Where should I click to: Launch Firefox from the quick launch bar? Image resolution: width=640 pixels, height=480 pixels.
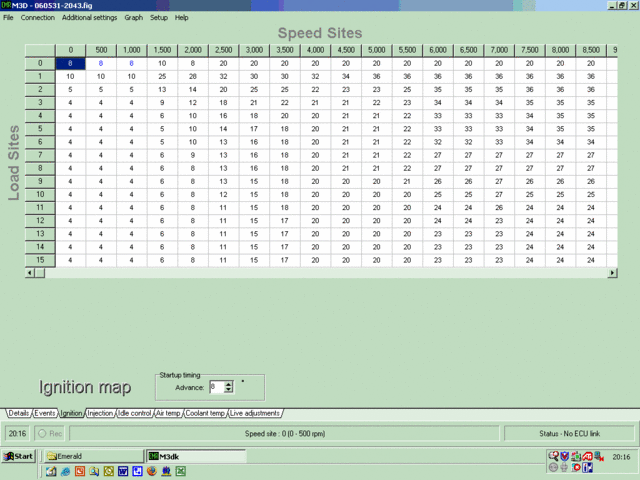[x=151, y=471]
